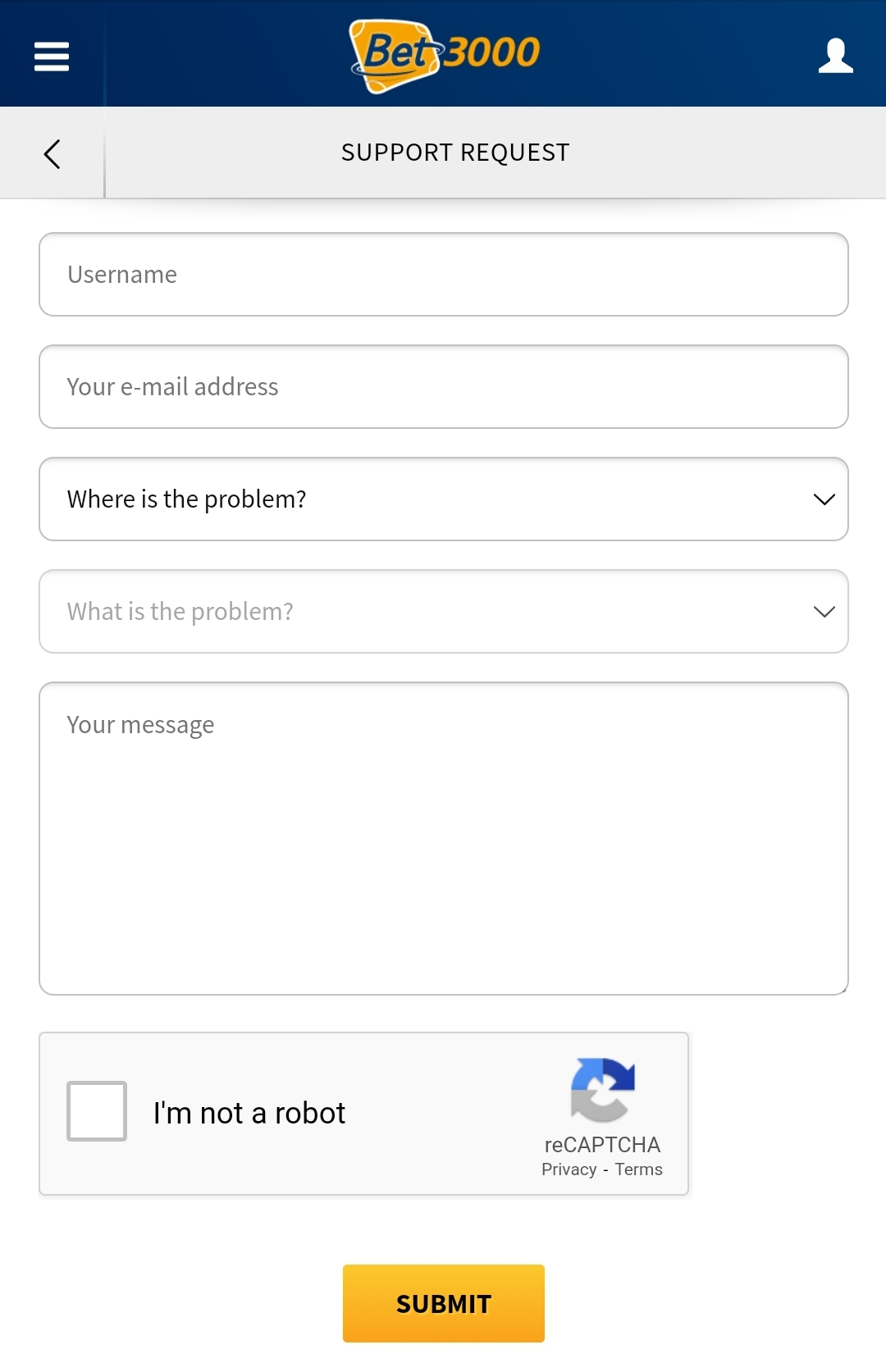Focus the Username input field
The height and width of the screenshot is (1372, 886).
click(x=443, y=274)
